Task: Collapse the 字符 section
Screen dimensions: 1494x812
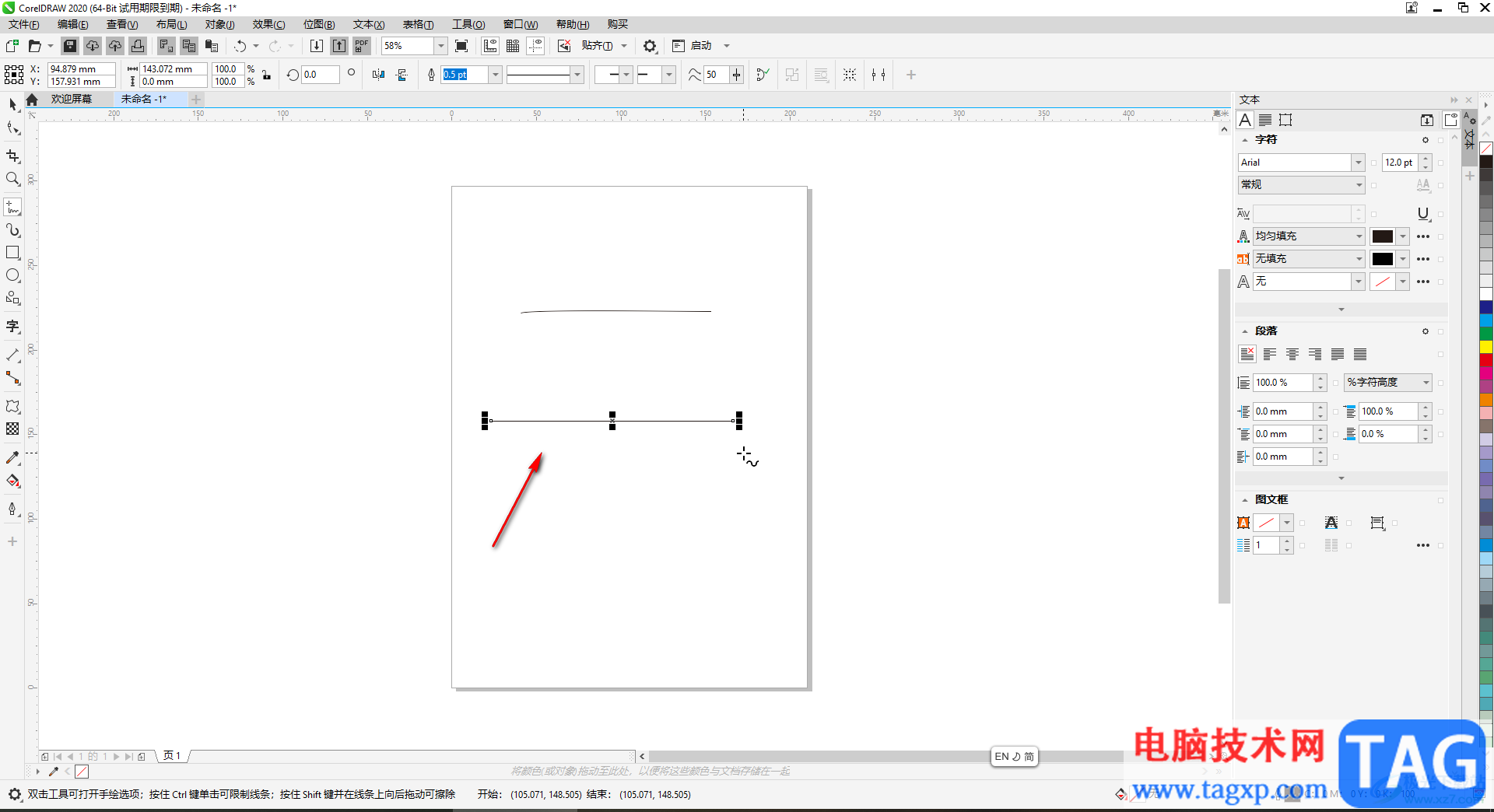Action: pyautogui.click(x=1245, y=140)
